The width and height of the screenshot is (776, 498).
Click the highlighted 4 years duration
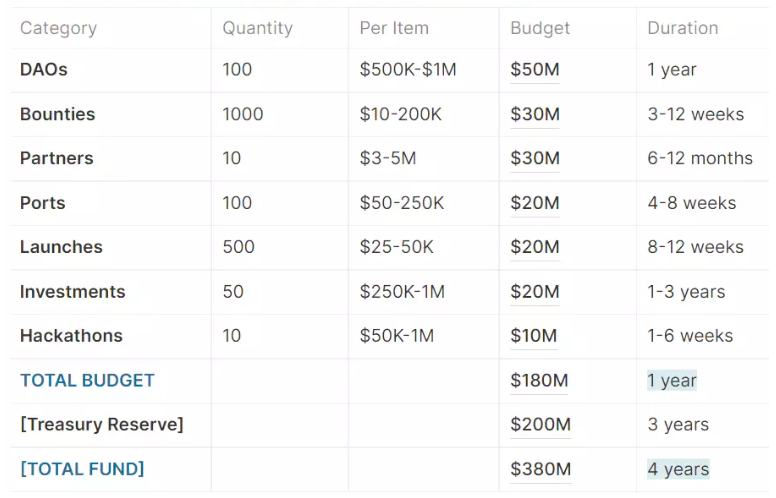[678, 469]
